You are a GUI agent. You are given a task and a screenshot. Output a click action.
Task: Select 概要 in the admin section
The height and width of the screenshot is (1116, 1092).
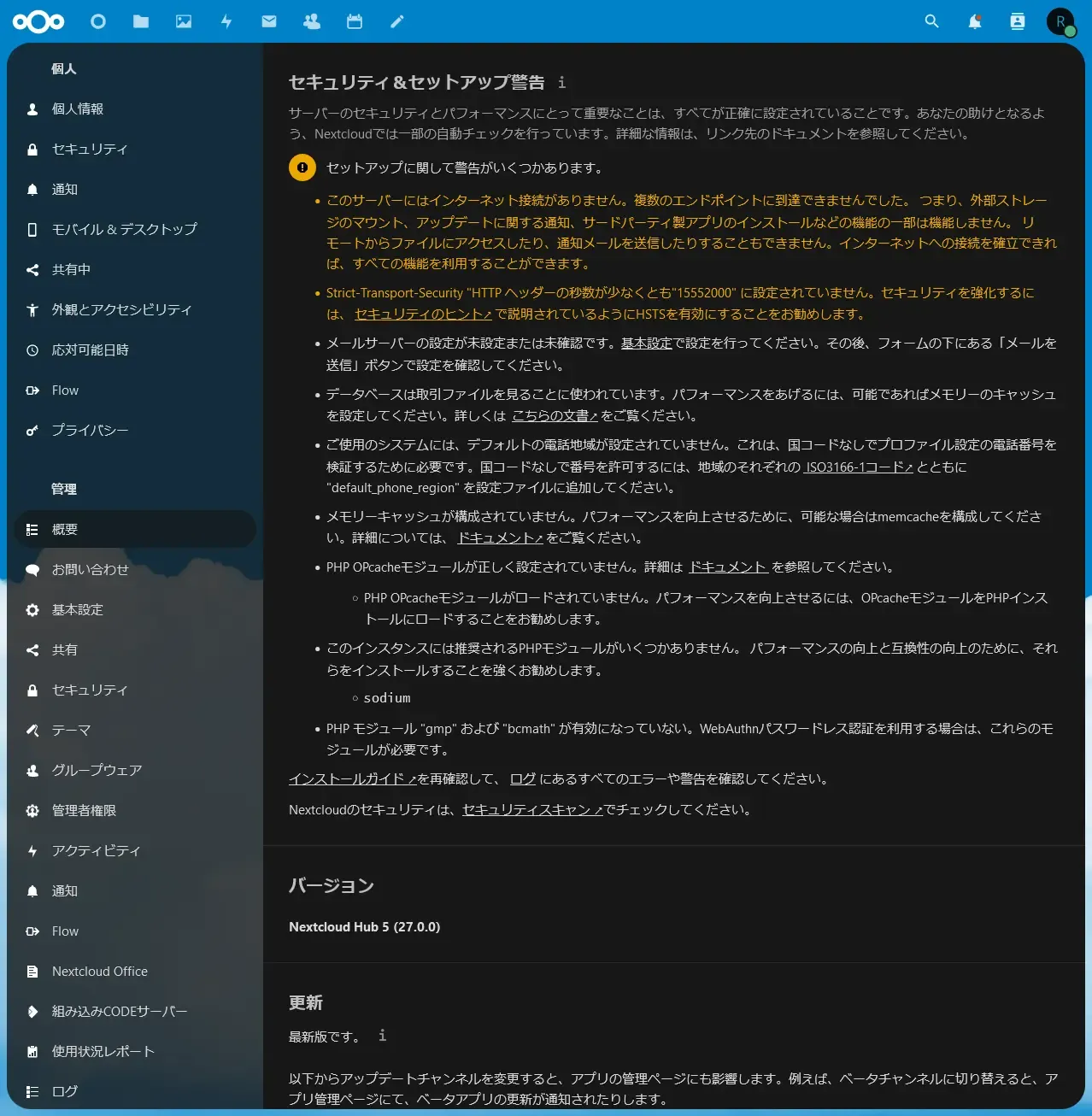[135, 529]
